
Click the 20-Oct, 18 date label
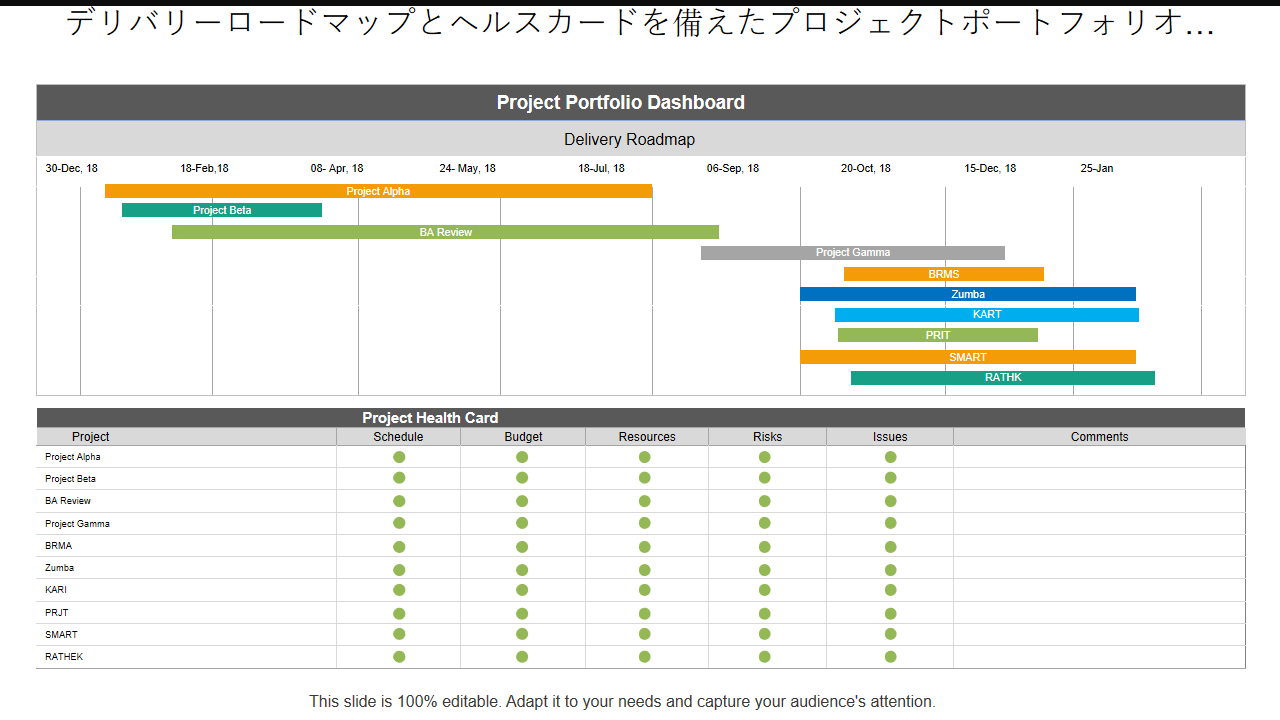pyautogui.click(x=866, y=168)
